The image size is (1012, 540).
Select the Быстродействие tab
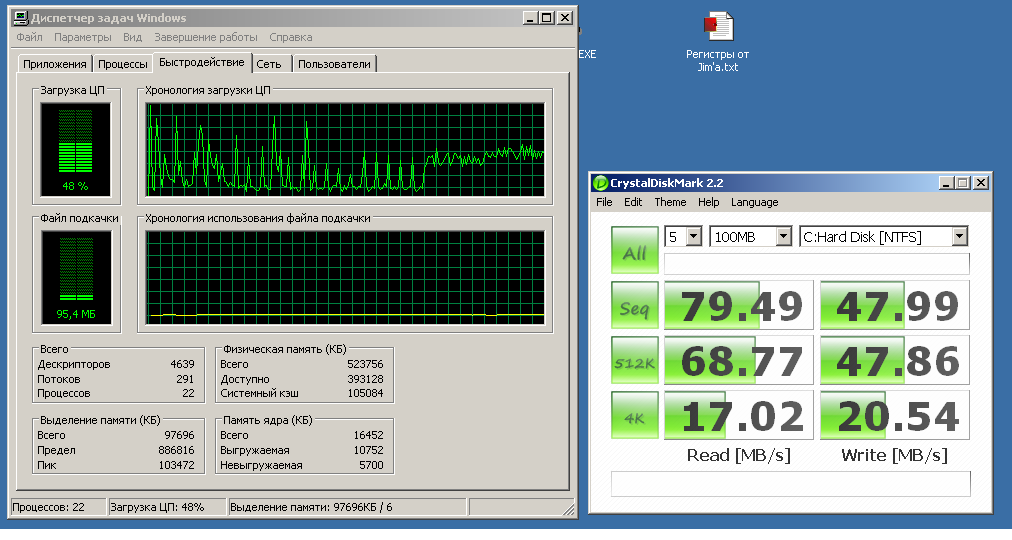click(201, 63)
